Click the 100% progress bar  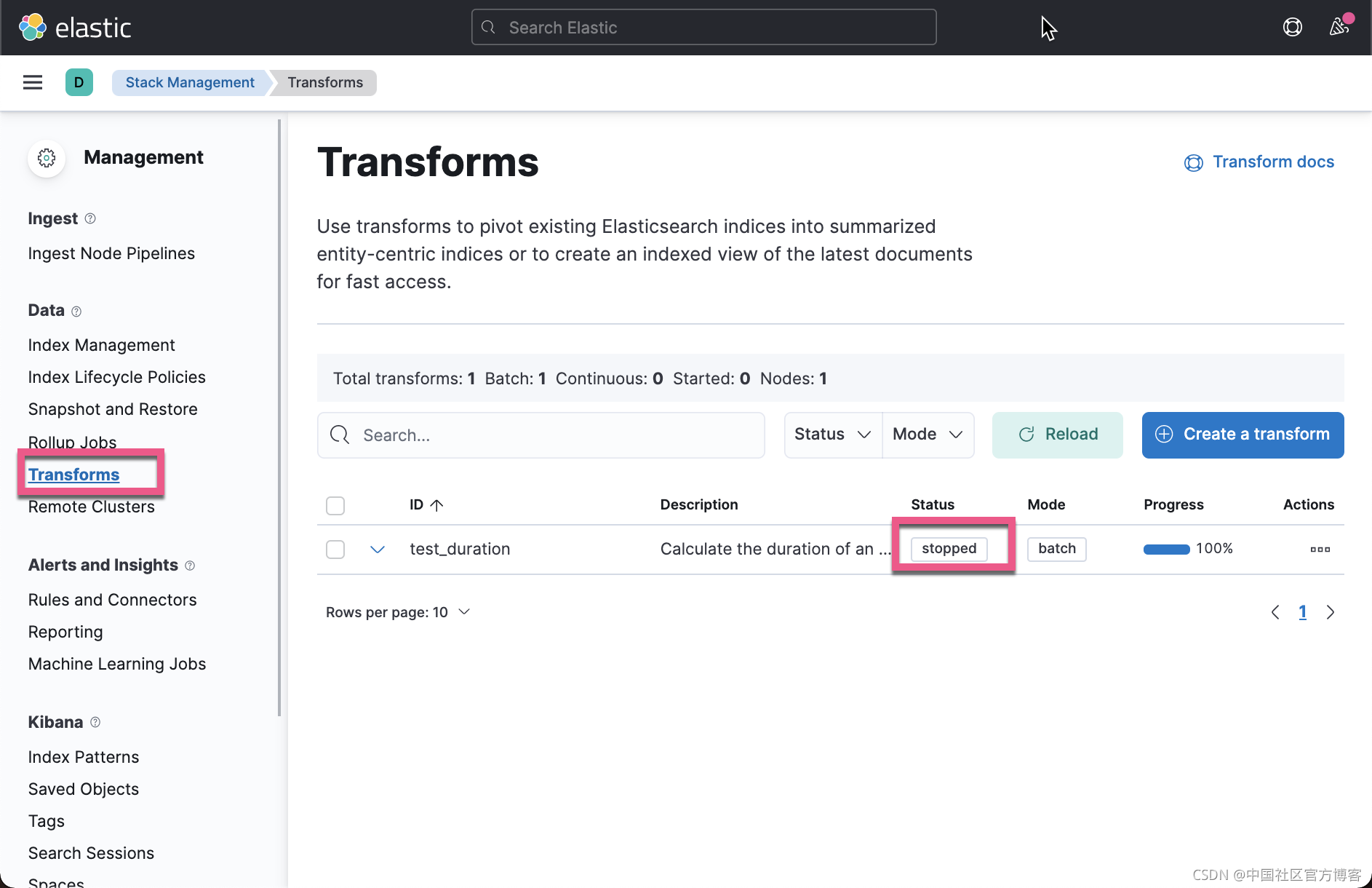tap(1166, 549)
